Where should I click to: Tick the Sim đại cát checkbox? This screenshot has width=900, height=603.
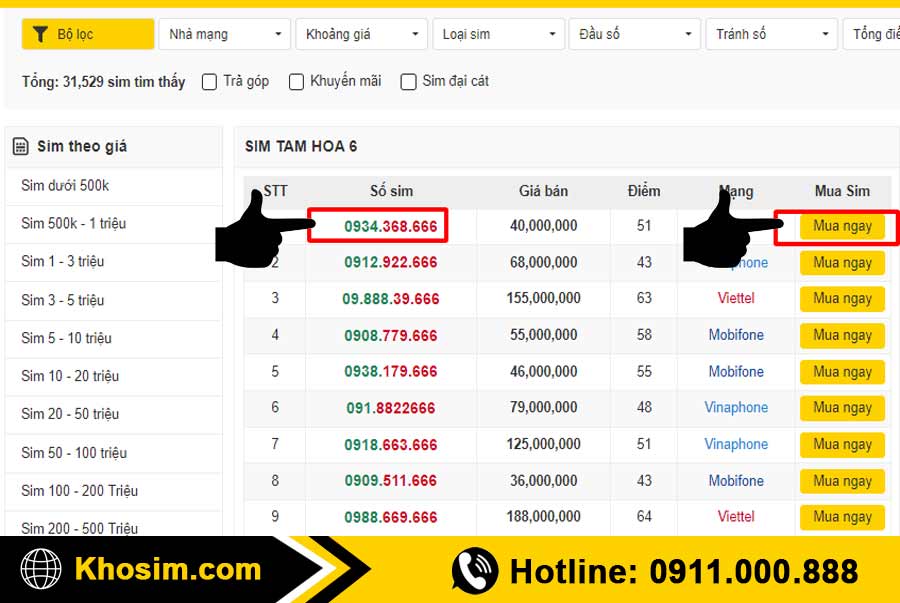click(x=408, y=82)
